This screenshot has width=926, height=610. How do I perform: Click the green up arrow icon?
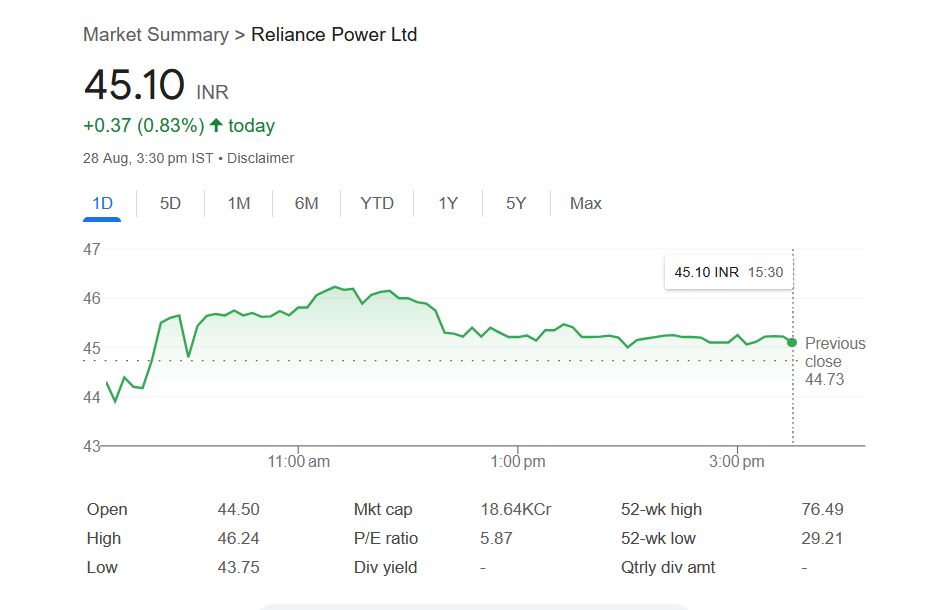(x=216, y=126)
